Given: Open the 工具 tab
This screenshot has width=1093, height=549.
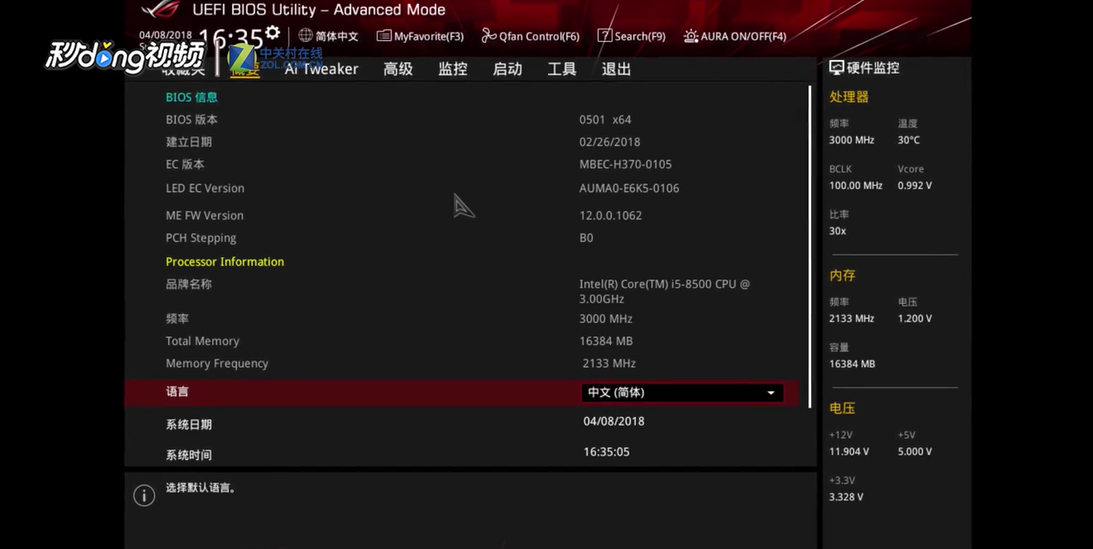Looking at the screenshot, I should (561, 69).
